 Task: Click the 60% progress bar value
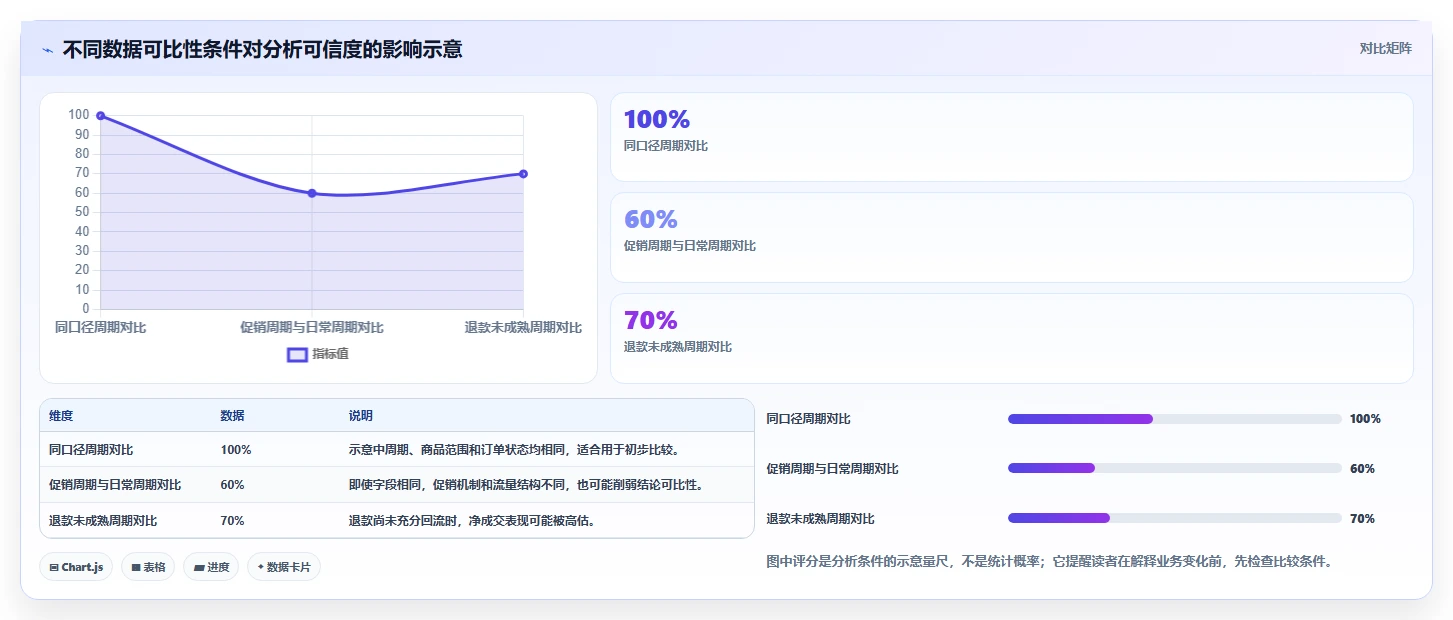click(x=1362, y=469)
